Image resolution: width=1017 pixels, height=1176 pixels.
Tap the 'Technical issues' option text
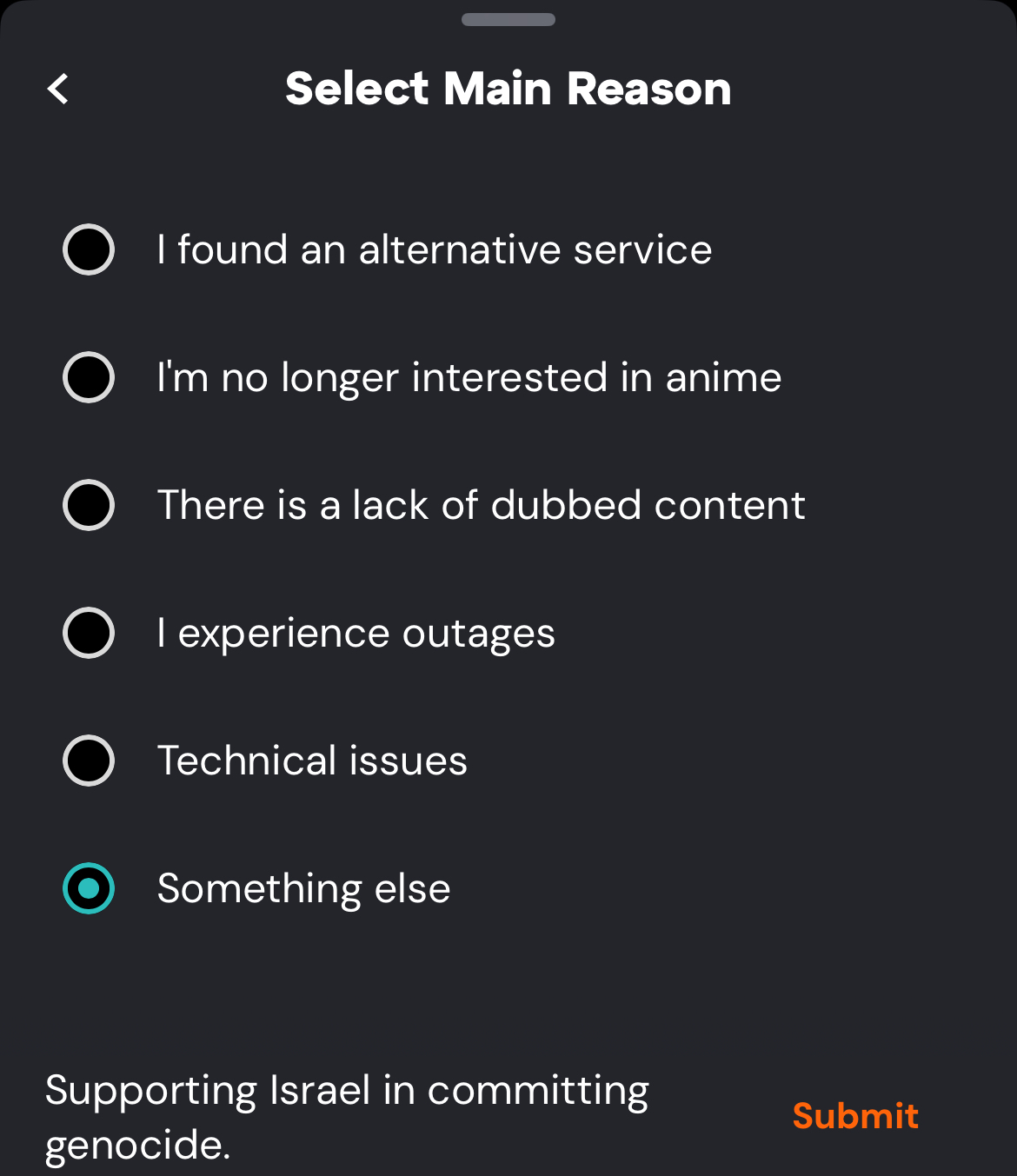click(x=312, y=761)
